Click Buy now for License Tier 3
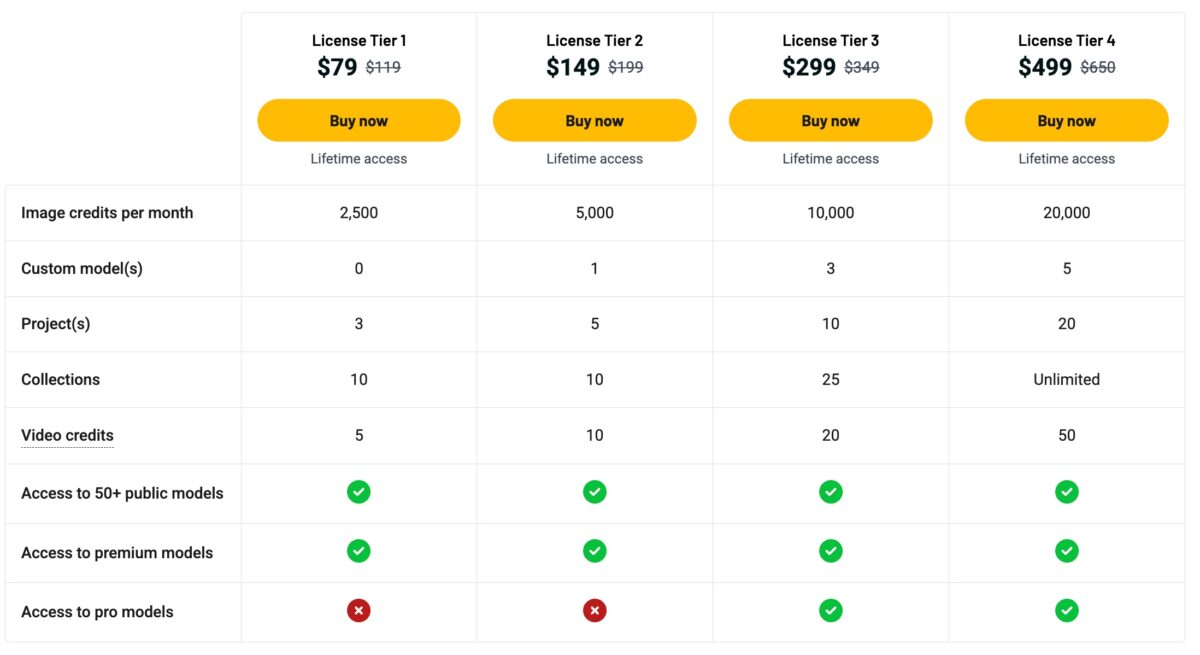The image size is (1200, 655). (830, 119)
